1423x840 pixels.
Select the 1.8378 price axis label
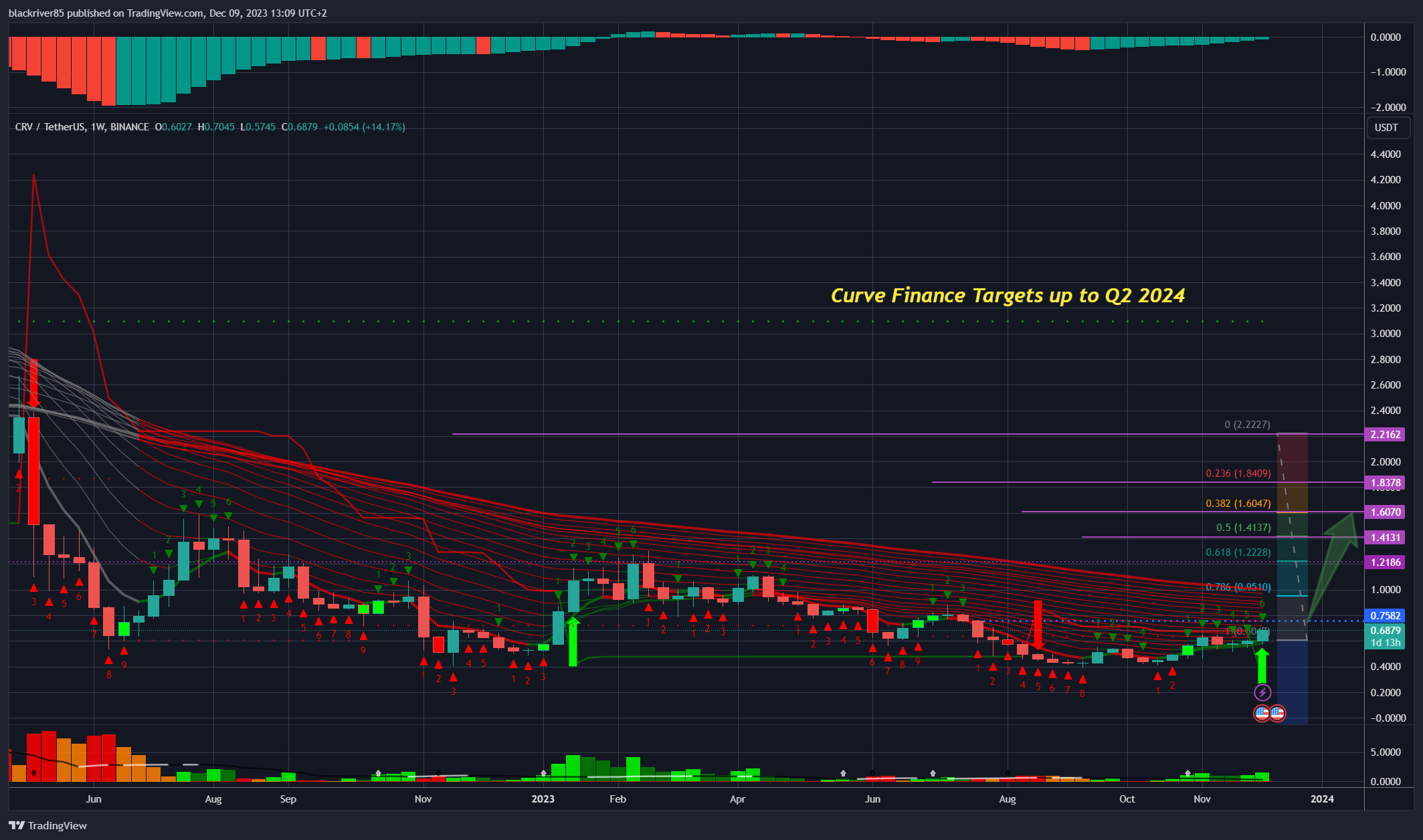(1386, 482)
